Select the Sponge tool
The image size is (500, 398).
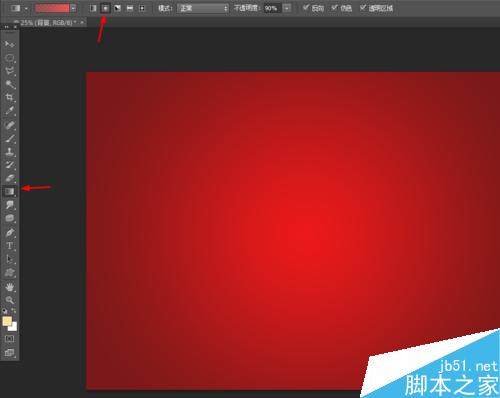coord(9,218)
